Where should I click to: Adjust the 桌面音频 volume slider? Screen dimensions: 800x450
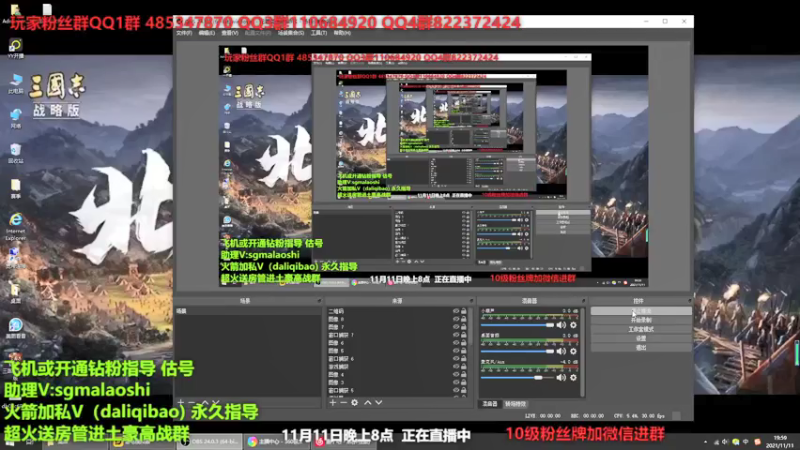point(517,351)
